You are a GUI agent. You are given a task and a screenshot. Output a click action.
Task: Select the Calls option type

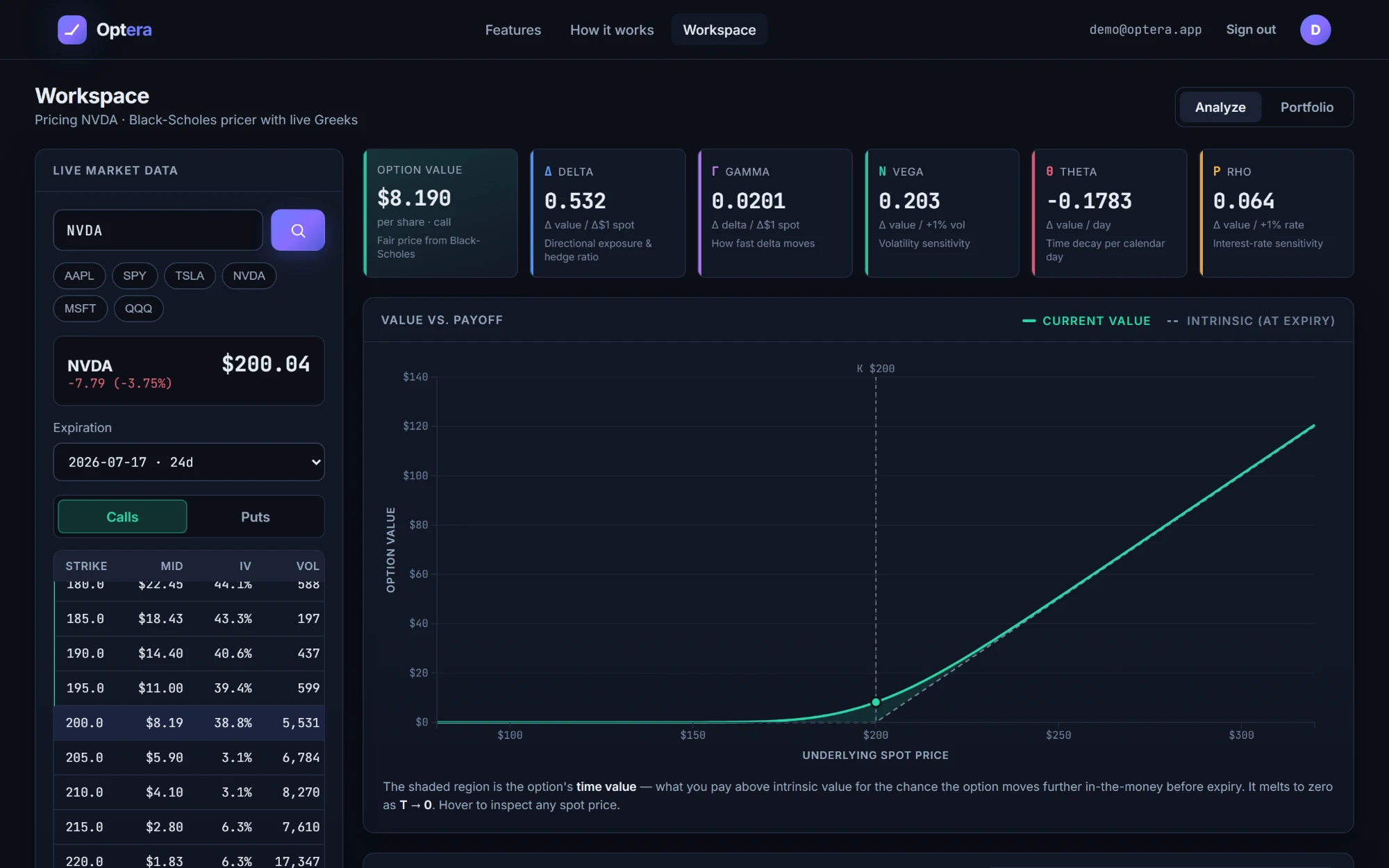pos(122,517)
